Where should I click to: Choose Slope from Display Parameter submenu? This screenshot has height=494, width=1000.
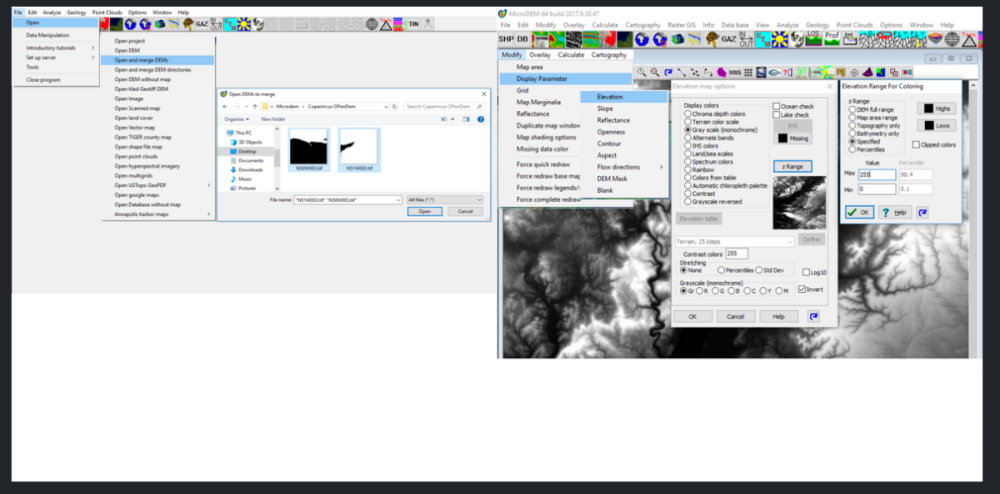pos(605,108)
